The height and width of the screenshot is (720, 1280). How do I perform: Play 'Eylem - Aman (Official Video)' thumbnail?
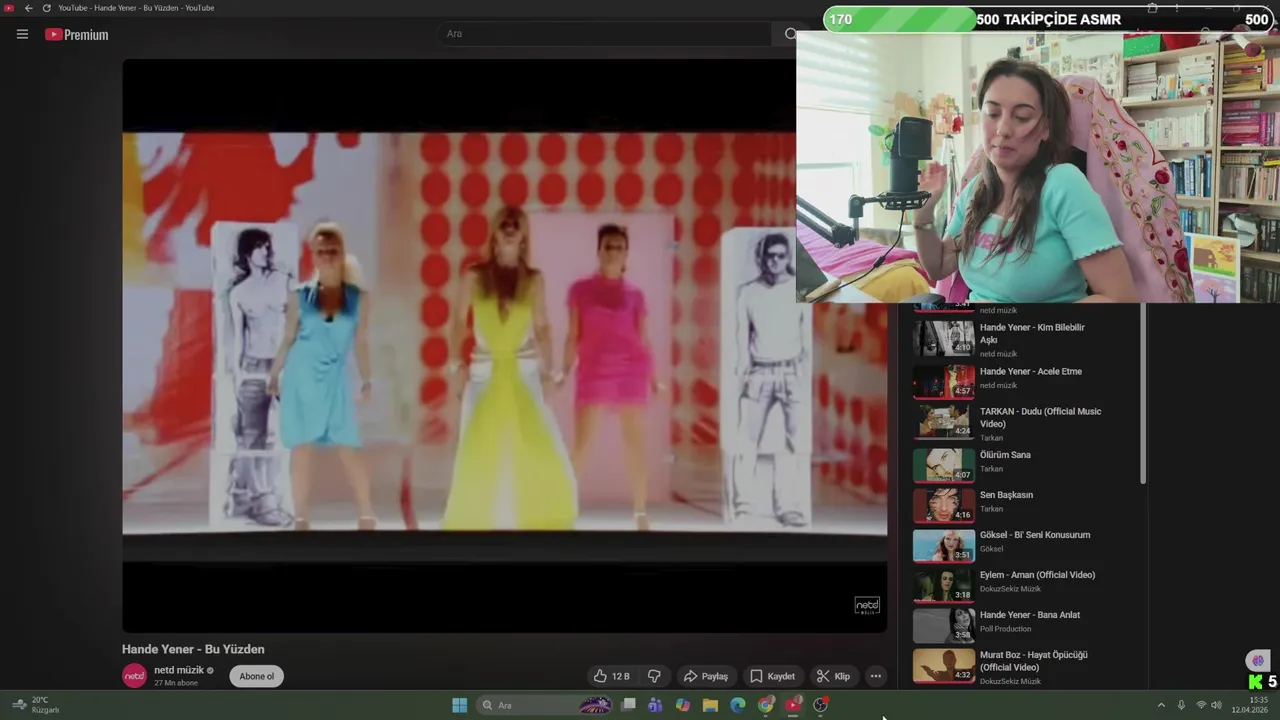943,584
